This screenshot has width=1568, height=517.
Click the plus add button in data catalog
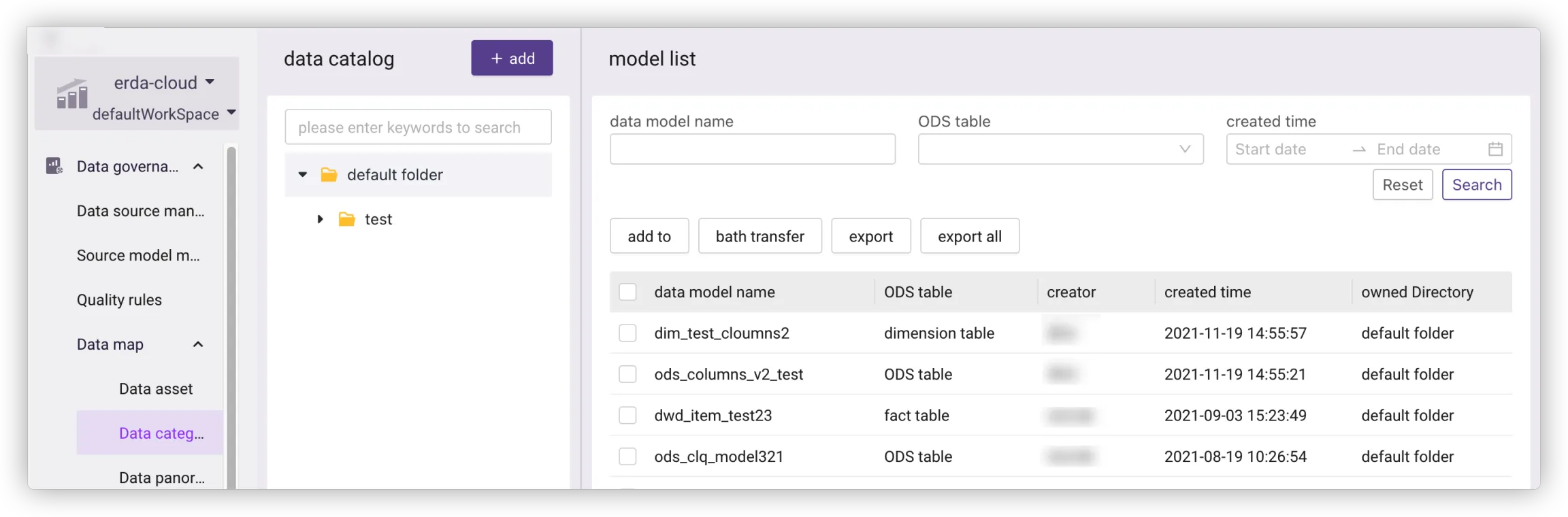(512, 59)
